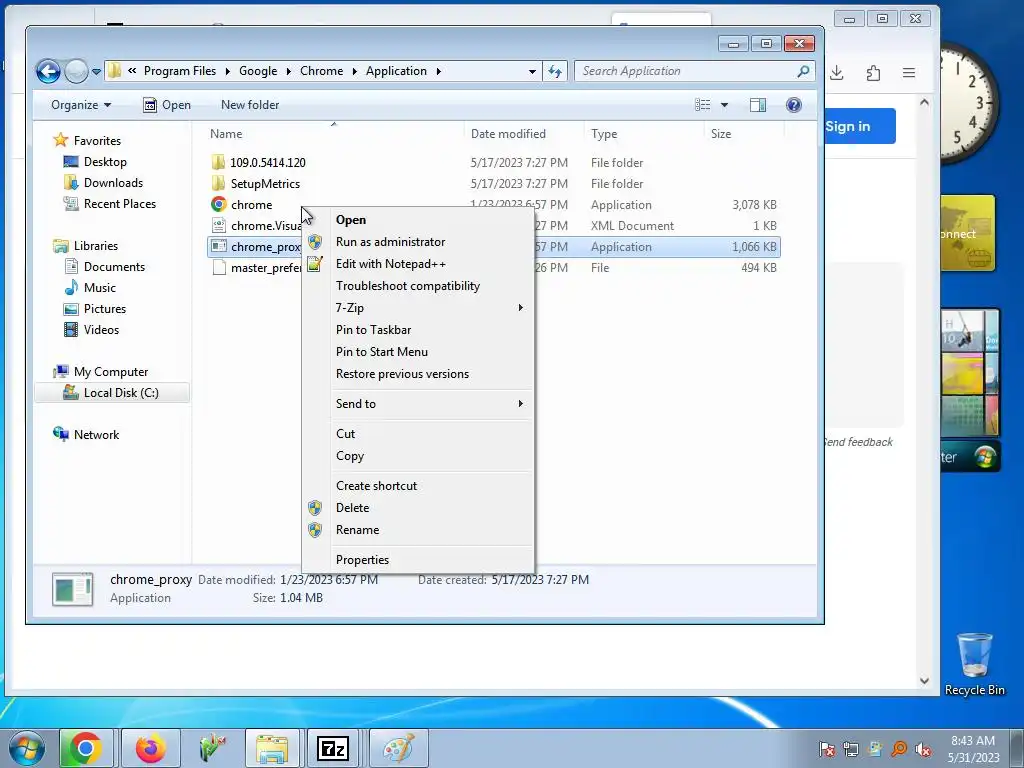Image resolution: width=1024 pixels, height=768 pixels.
Task: Expand the address bar history dropdown
Action: tap(532, 72)
